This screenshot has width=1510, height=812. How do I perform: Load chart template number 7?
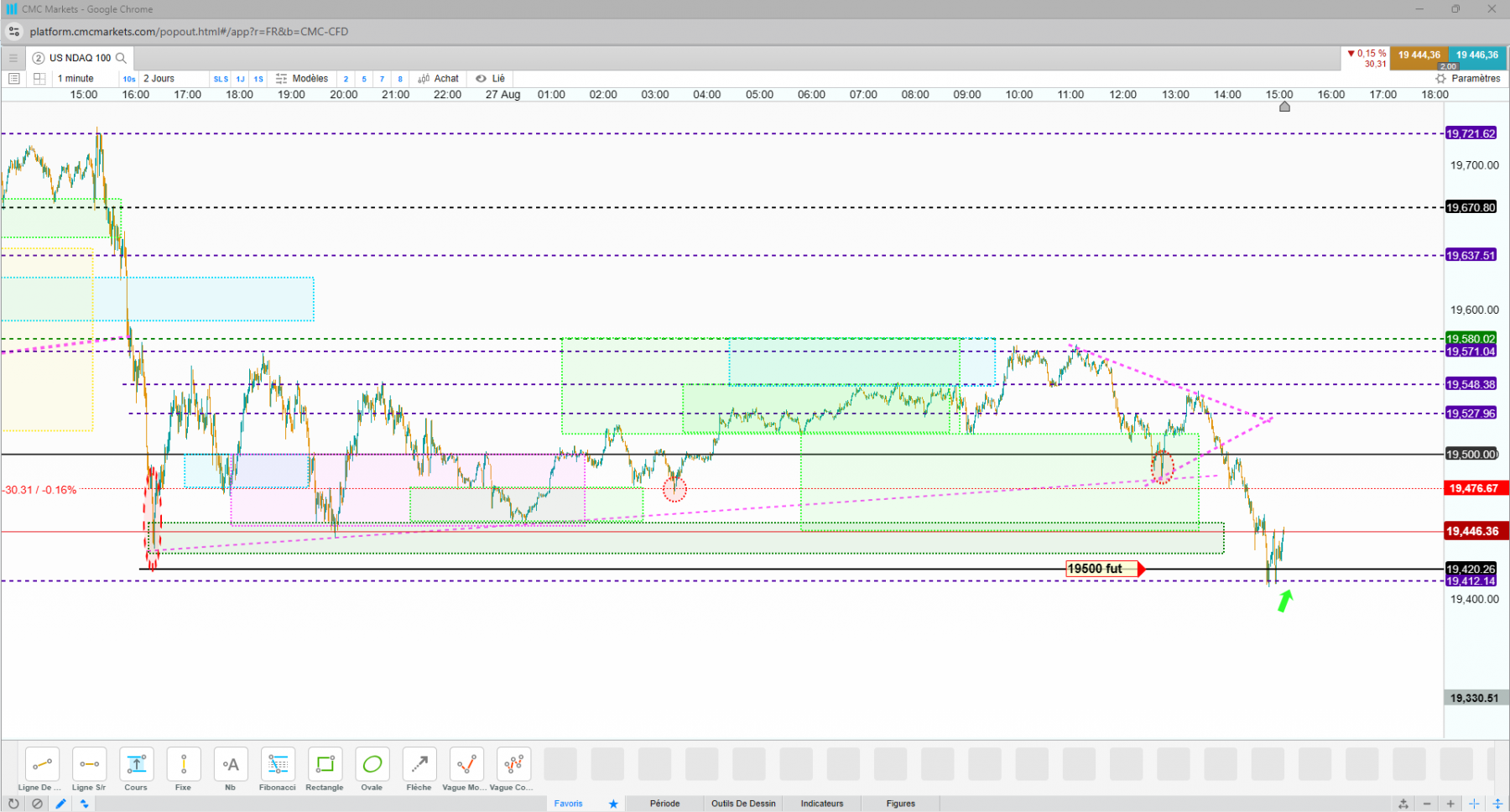(383, 79)
